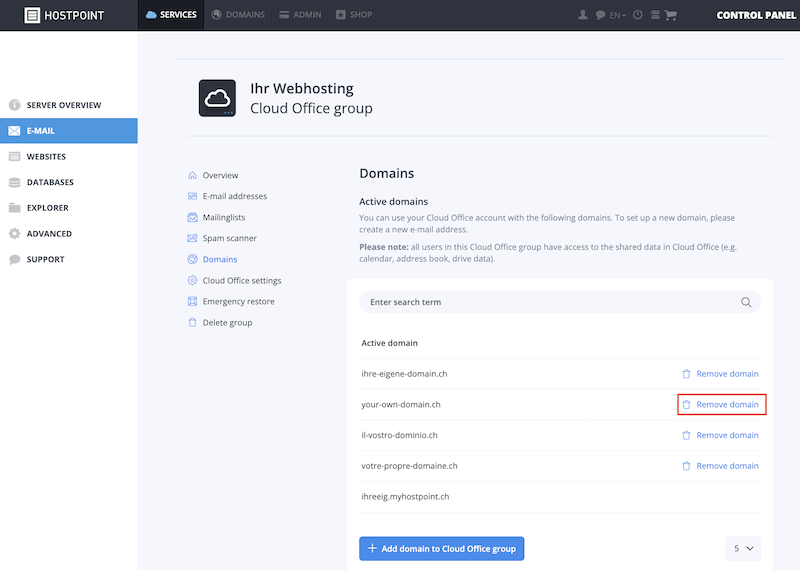
Task: Click the Control Panel header label
Action: click(x=756, y=15)
